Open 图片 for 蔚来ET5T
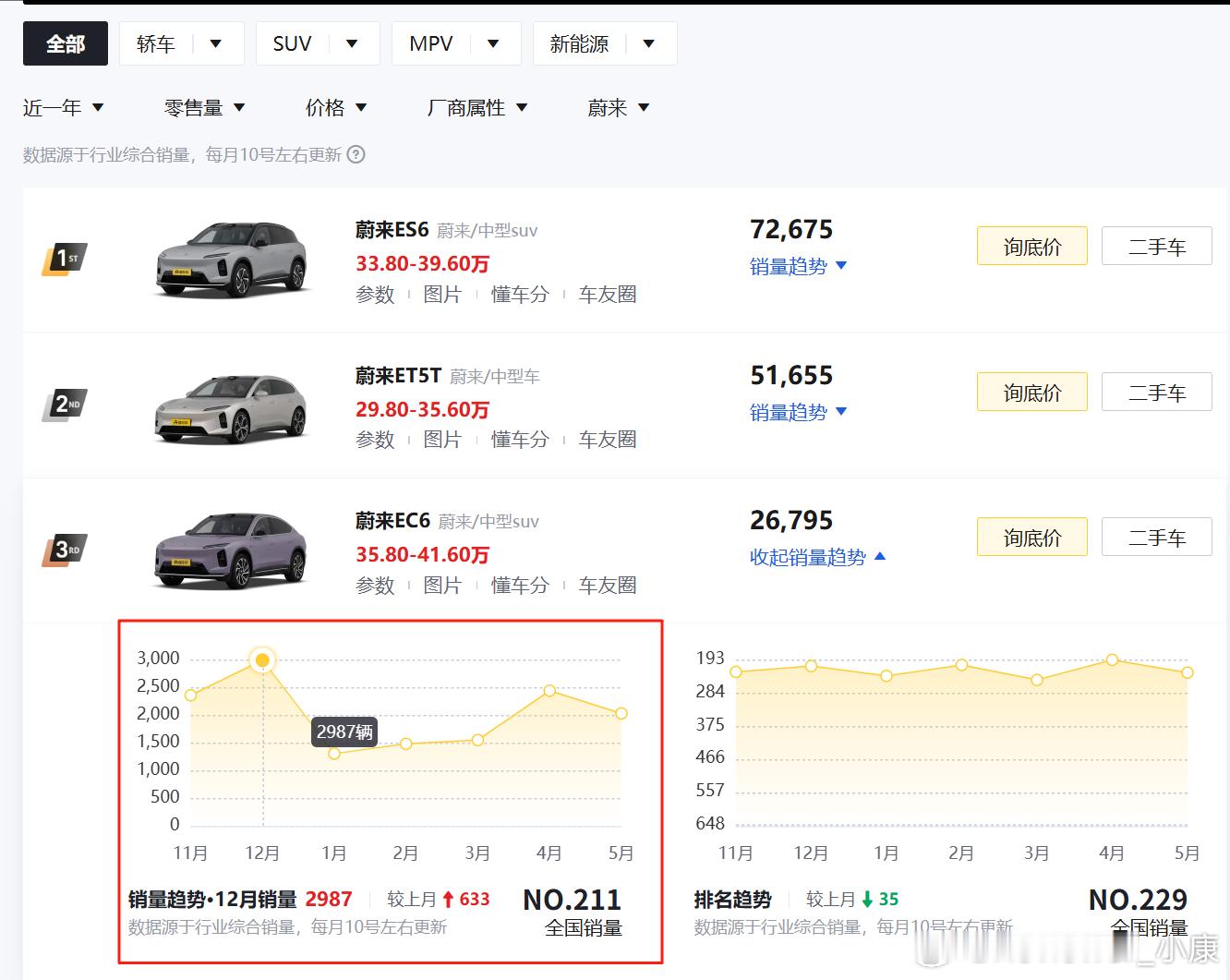Screen dimensions: 1230x980 442,439
